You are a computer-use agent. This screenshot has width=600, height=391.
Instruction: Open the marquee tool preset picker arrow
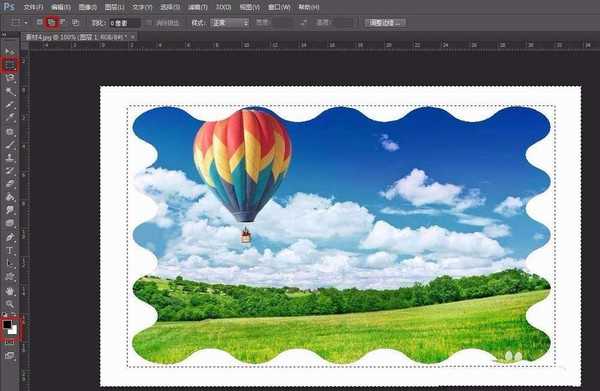(x=26, y=23)
